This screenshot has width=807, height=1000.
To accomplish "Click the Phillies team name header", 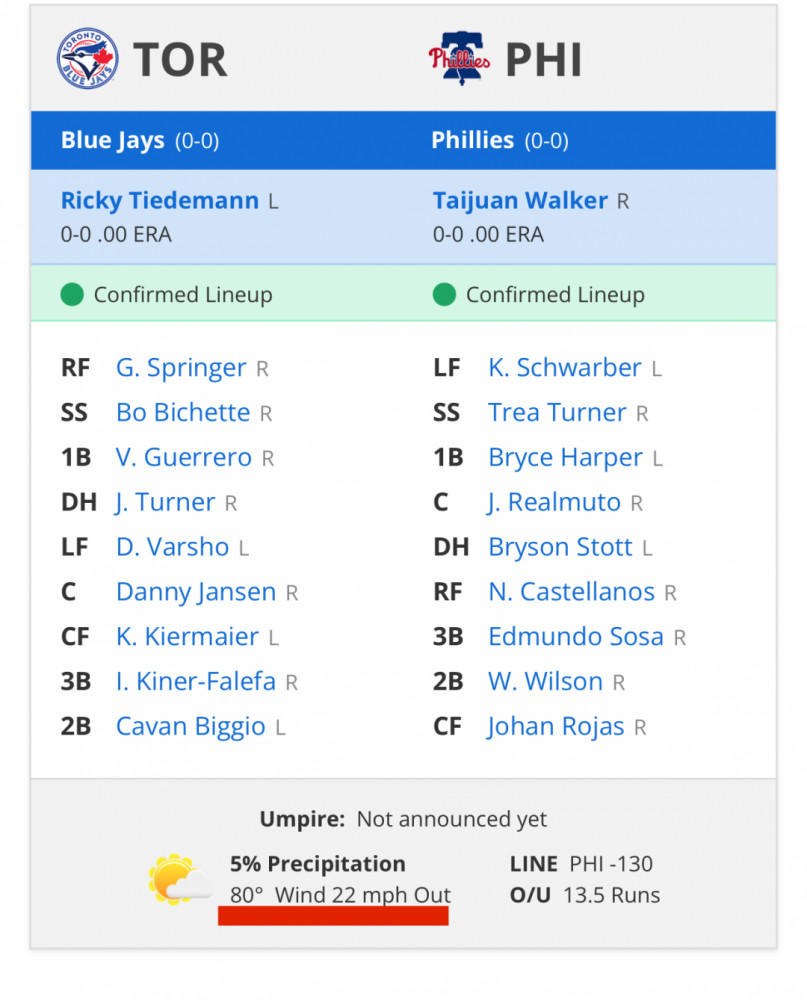I will pos(473,140).
